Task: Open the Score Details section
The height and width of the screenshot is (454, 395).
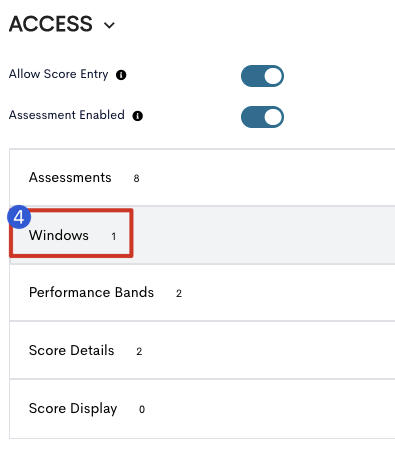Action: point(202,350)
